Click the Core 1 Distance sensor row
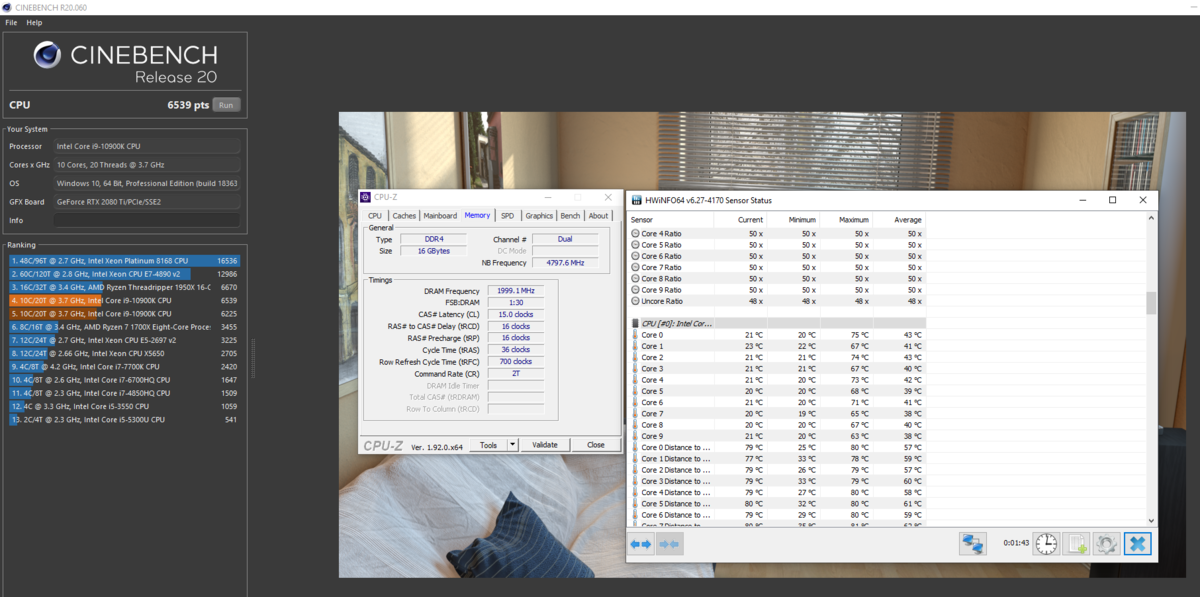 click(778, 459)
